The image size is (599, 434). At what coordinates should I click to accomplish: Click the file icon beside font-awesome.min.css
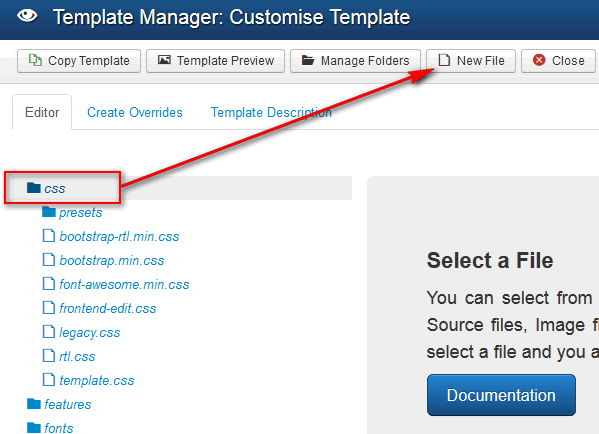(x=49, y=284)
